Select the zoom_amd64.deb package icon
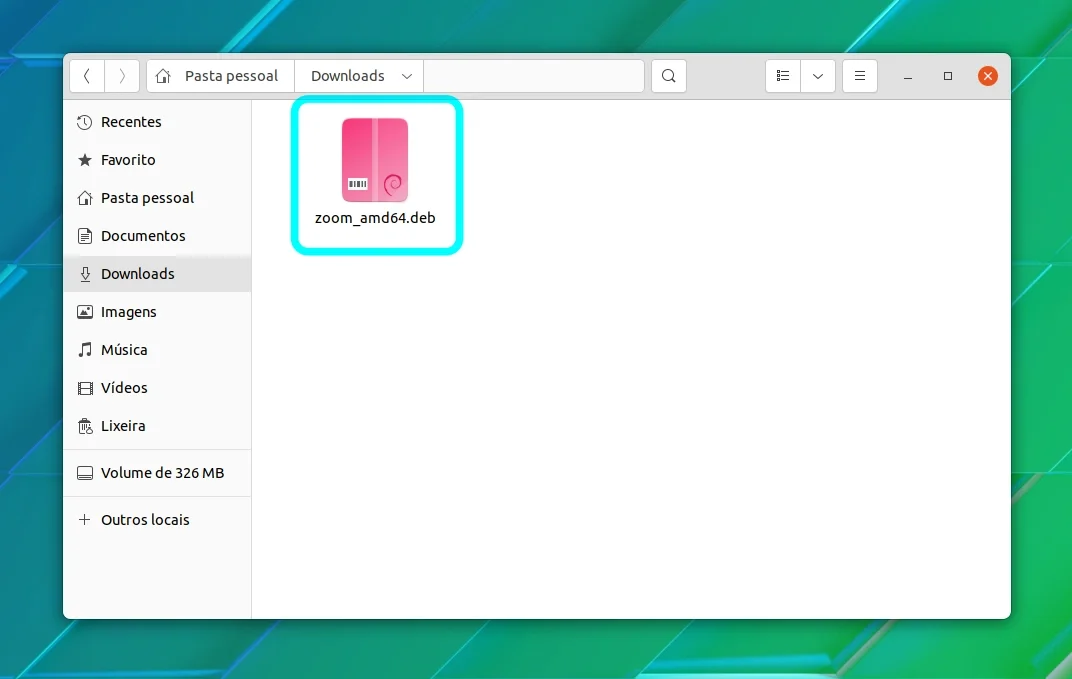1072x679 pixels. pos(375,160)
